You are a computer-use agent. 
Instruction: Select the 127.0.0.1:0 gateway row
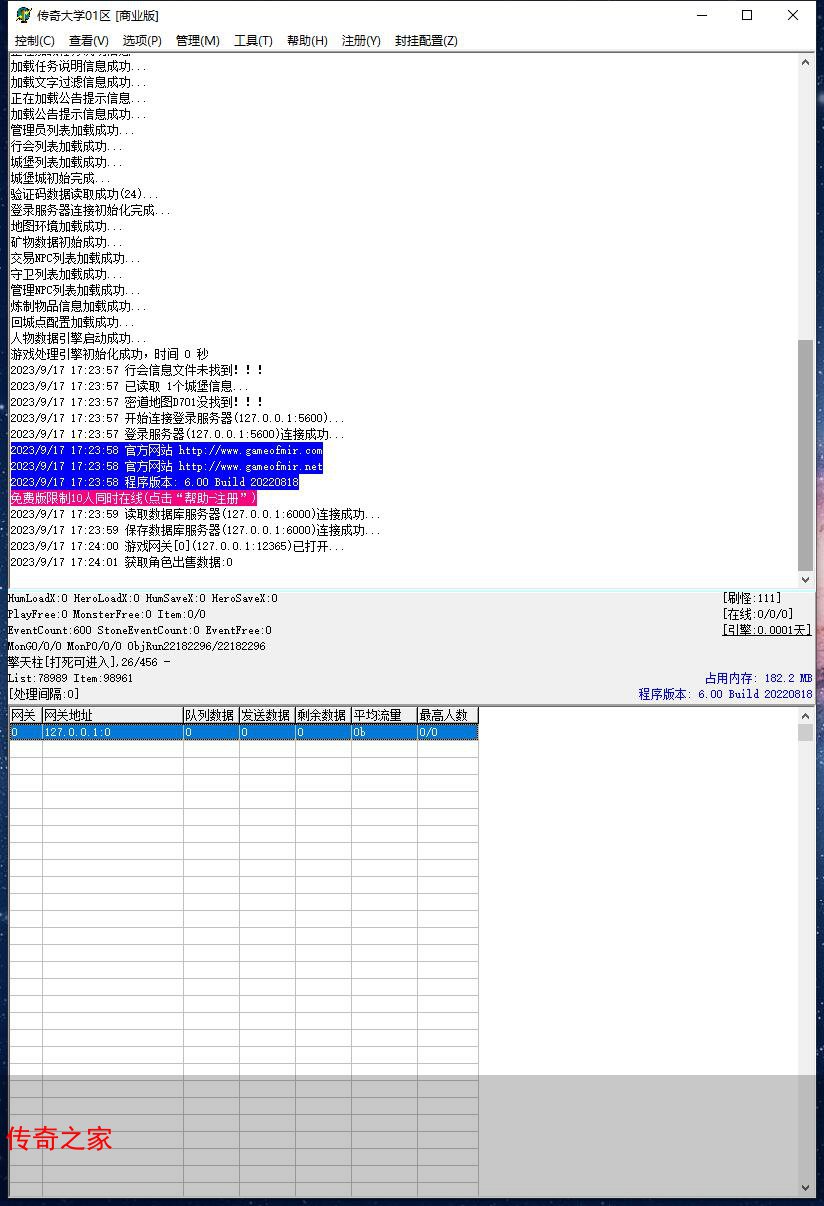pyautogui.click(x=111, y=732)
